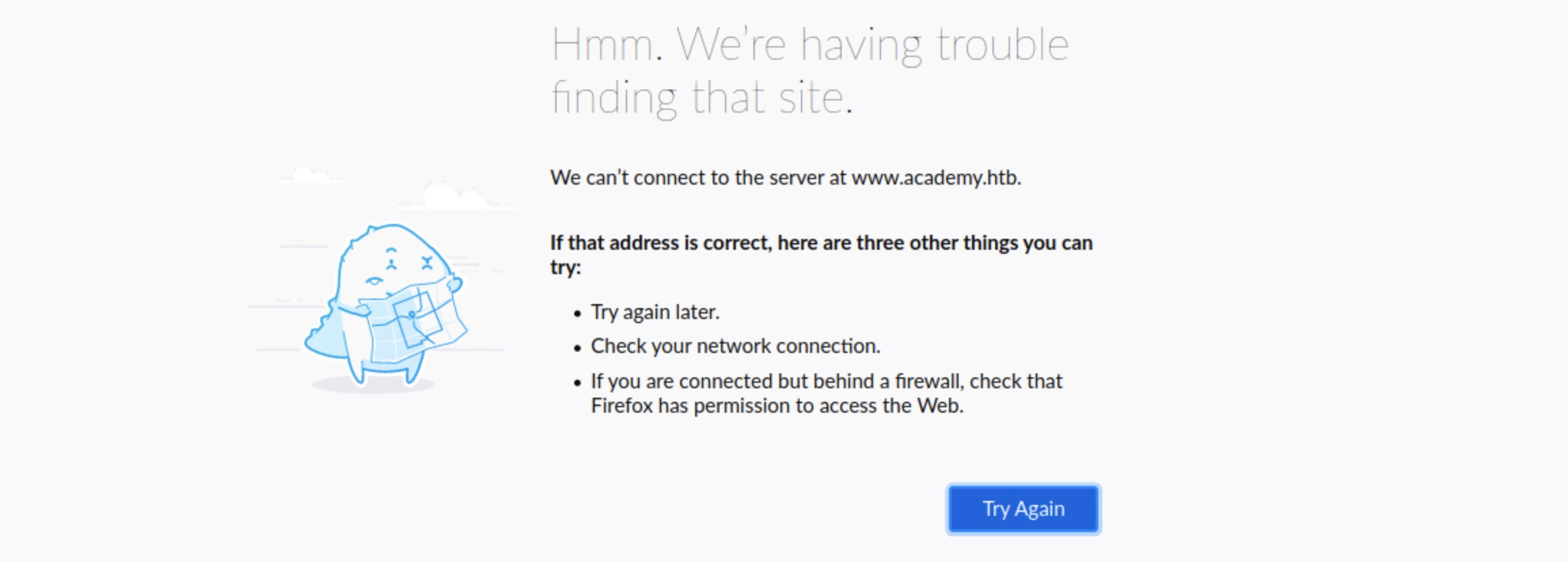The image size is (1568, 562).
Task: Click "Check your network connection." suggestion
Action: pos(735,346)
